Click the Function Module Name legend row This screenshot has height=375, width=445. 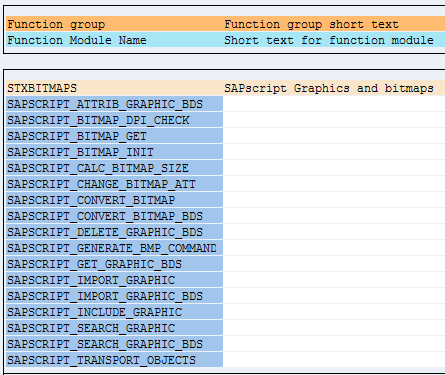(x=225, y=40)
